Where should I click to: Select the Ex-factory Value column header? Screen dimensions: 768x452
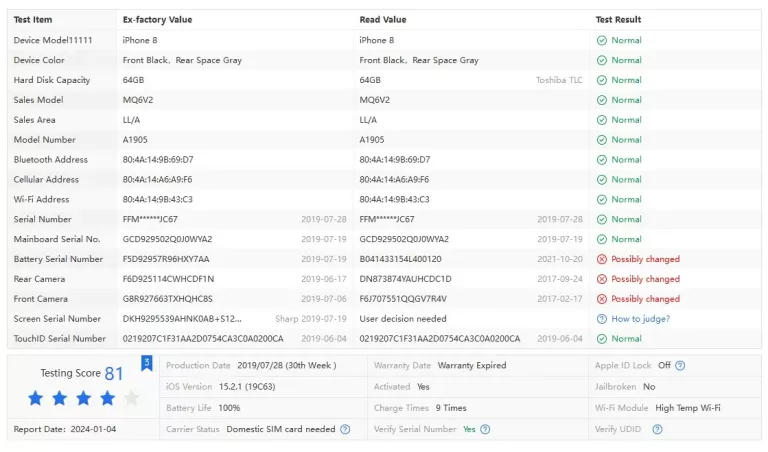157,19
